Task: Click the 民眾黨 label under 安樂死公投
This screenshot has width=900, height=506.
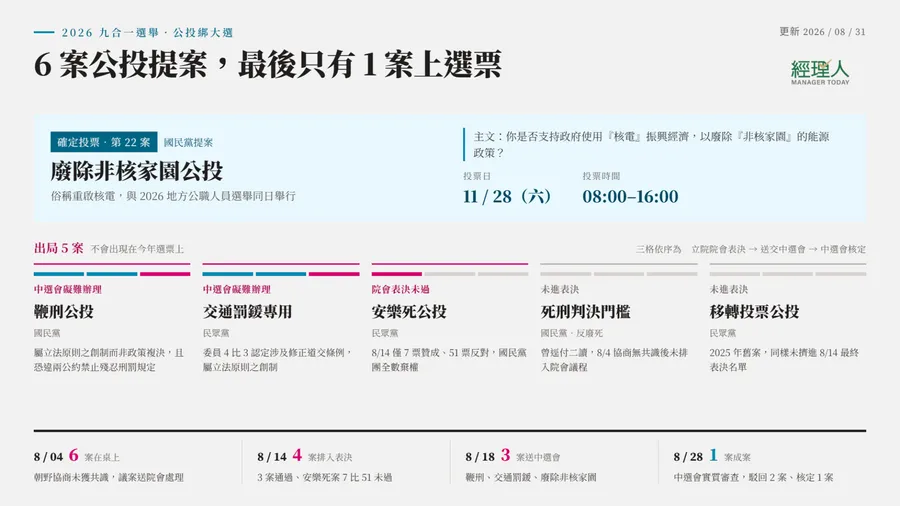Action: pyautogui.click(x=385, y=333)
